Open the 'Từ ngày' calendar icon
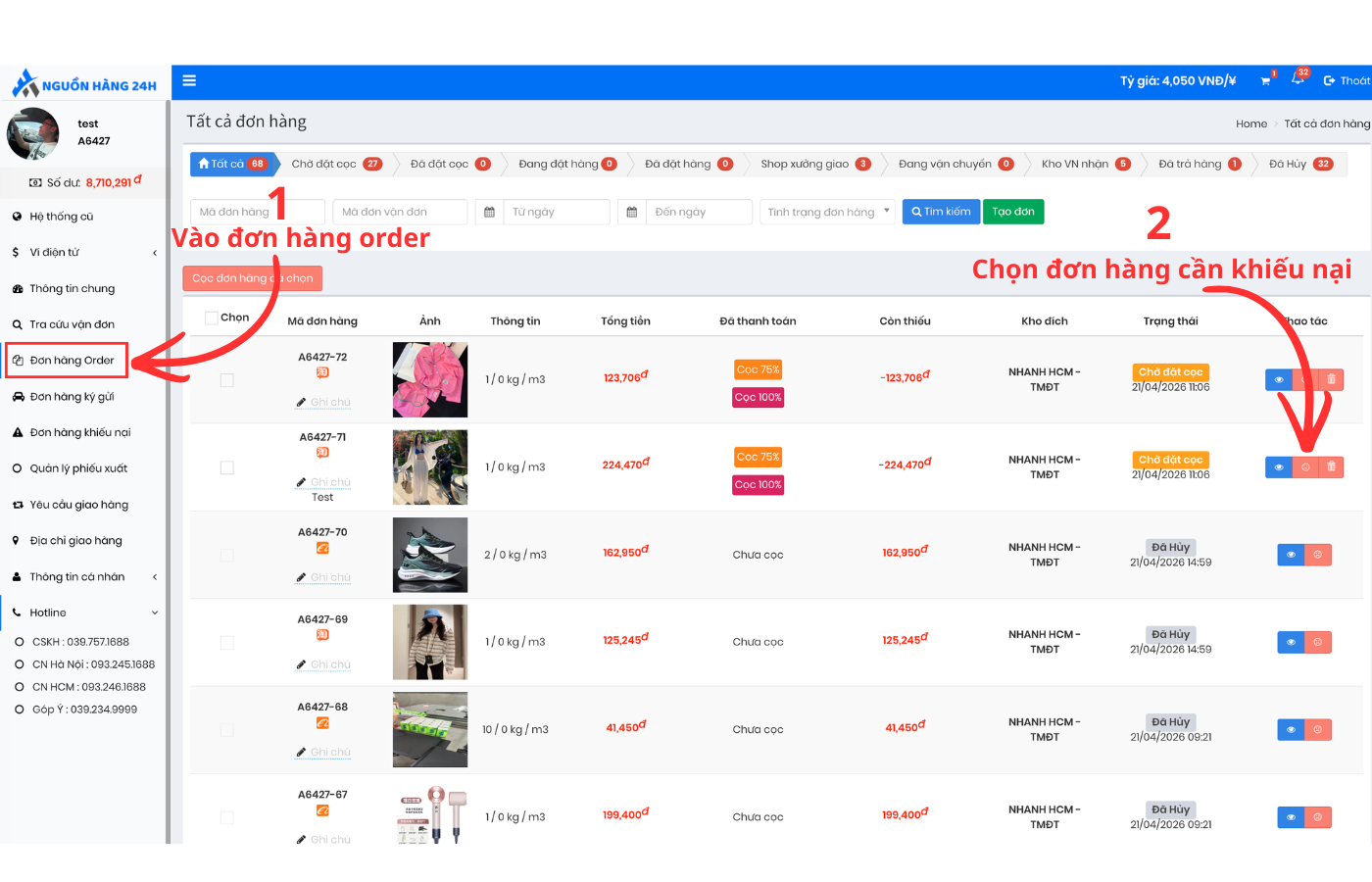 [x=489, y=213]
